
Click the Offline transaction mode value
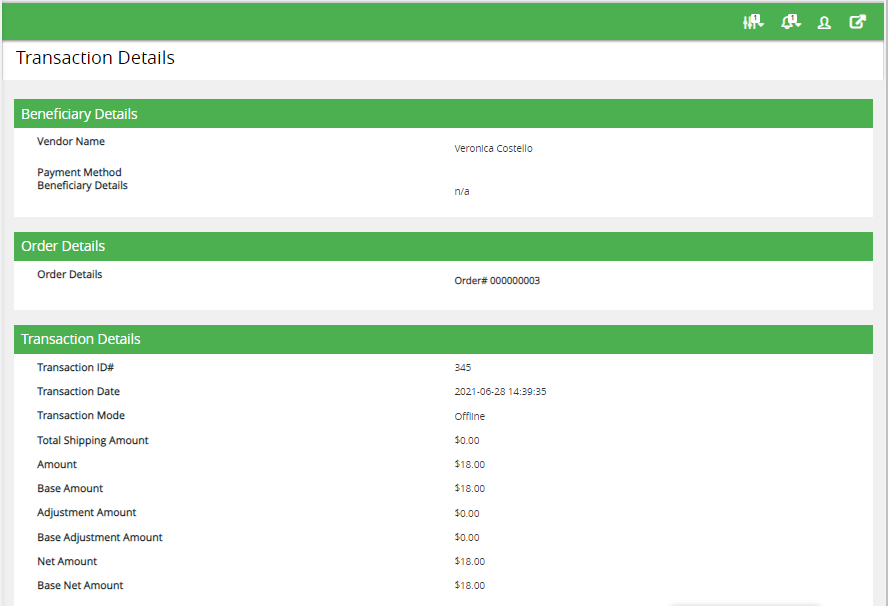[x=469, y=416]
